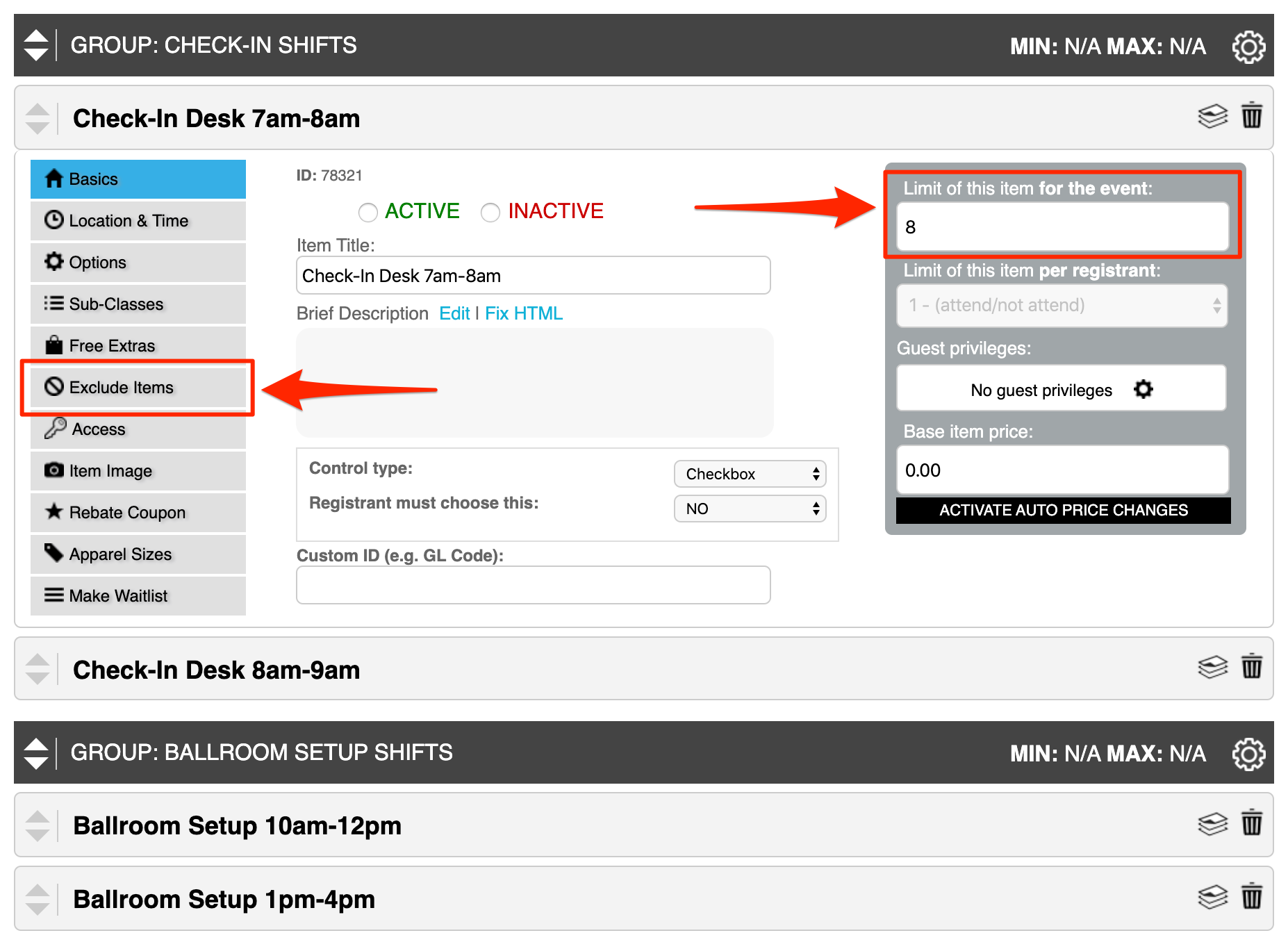The image size is (1288, 949).
Task: Click 'ID: 78321' text
Action: [329, 175]
